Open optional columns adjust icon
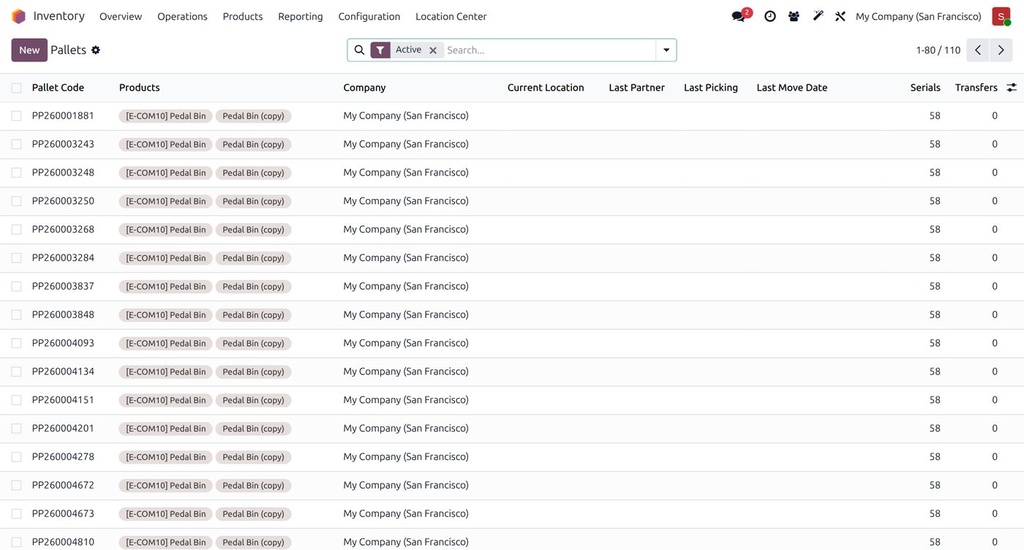 tap(1011, 88)
